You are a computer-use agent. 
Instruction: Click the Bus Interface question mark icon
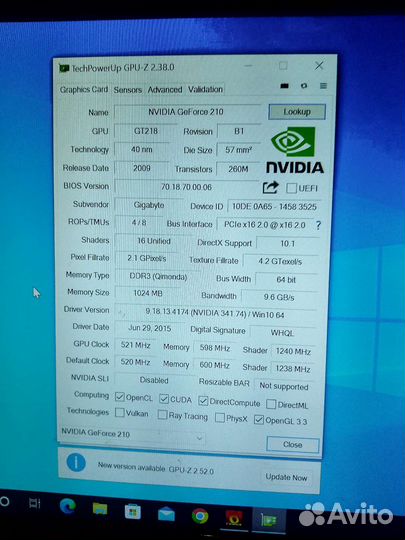318,226
